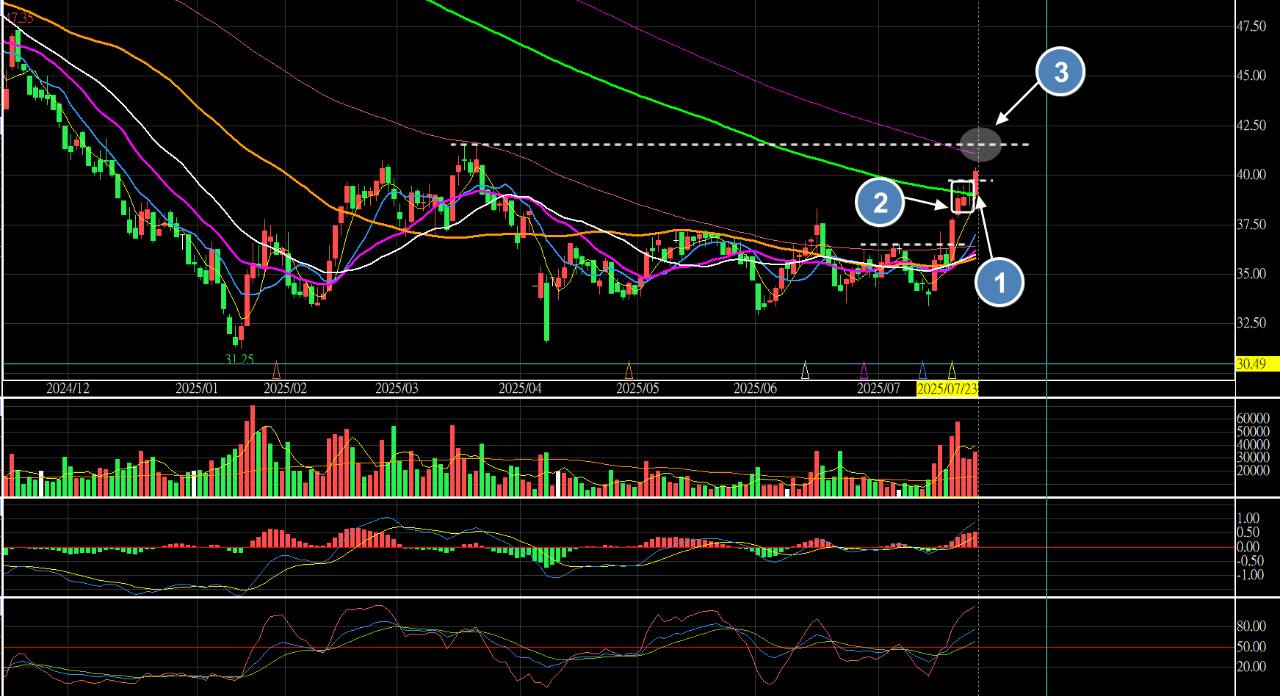The height and width of the screenshot is (696, 1280).
Task: Select the blue triangle marker on the date axis
Action: (923, 371)
